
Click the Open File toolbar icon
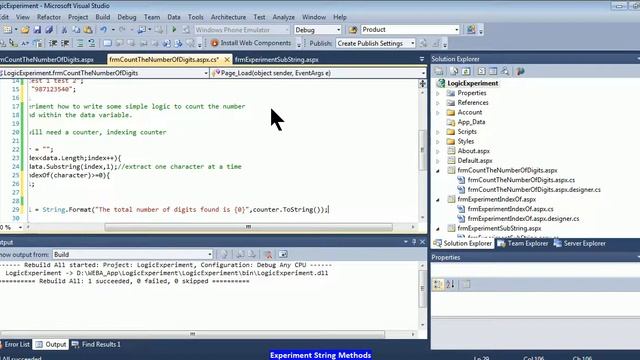click(x=25, y=30)
